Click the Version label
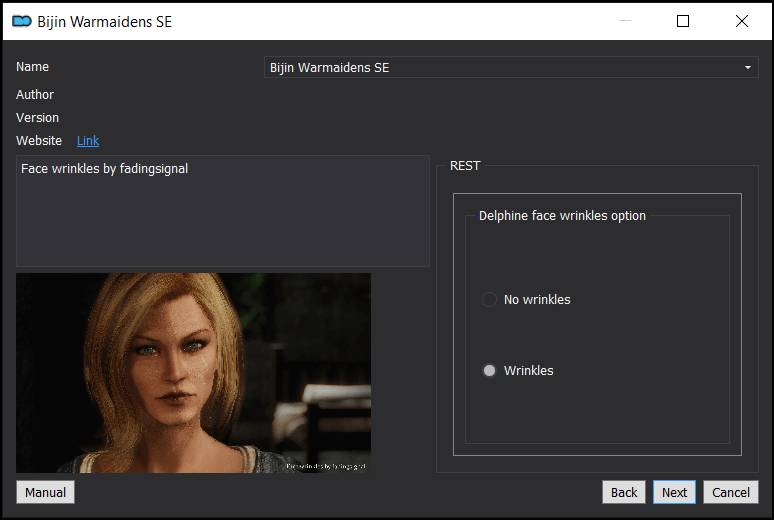 (37, 118)
